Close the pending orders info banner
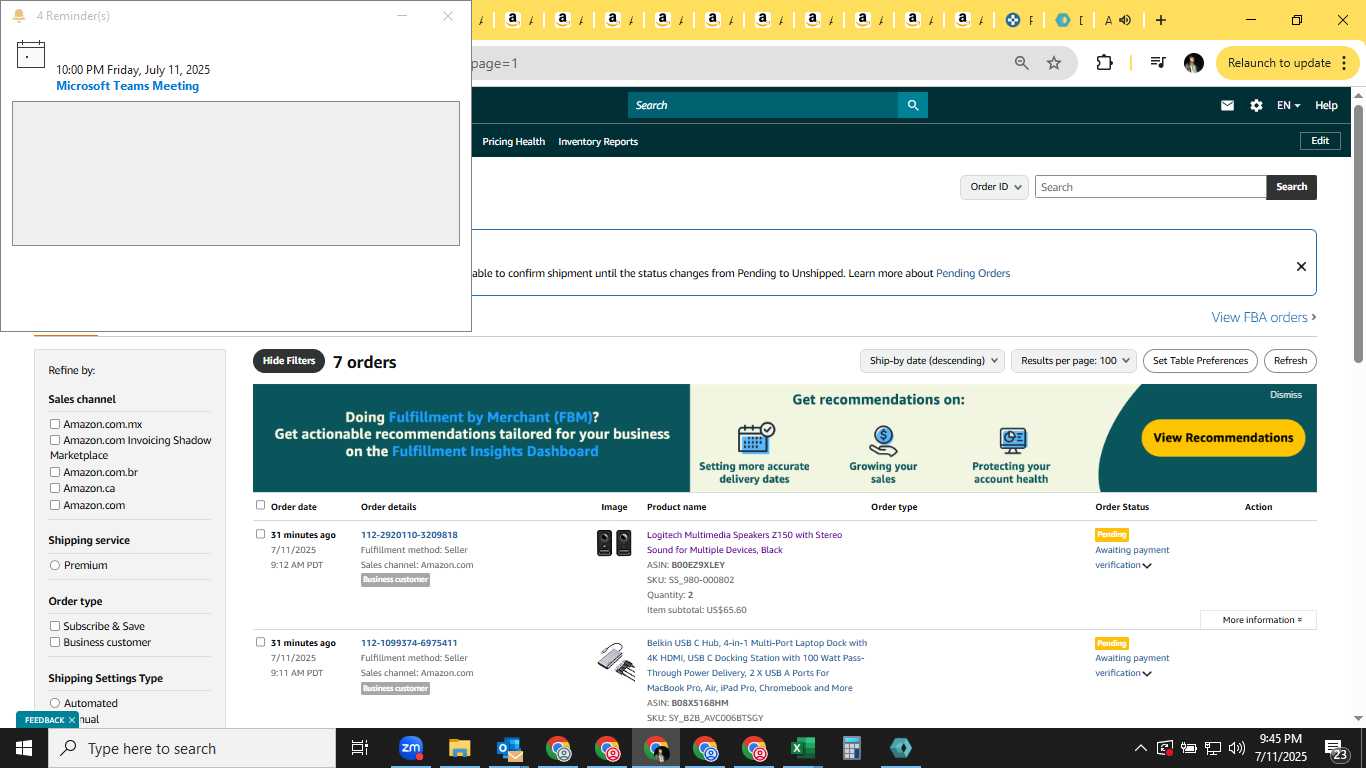Screen dimensions: 1366x768 [x=1301, y=266]
